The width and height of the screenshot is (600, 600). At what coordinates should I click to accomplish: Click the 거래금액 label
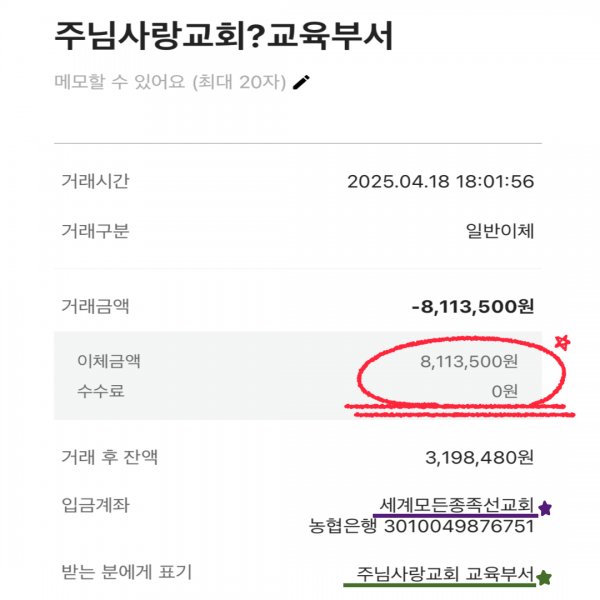click(x=95, y=306)
